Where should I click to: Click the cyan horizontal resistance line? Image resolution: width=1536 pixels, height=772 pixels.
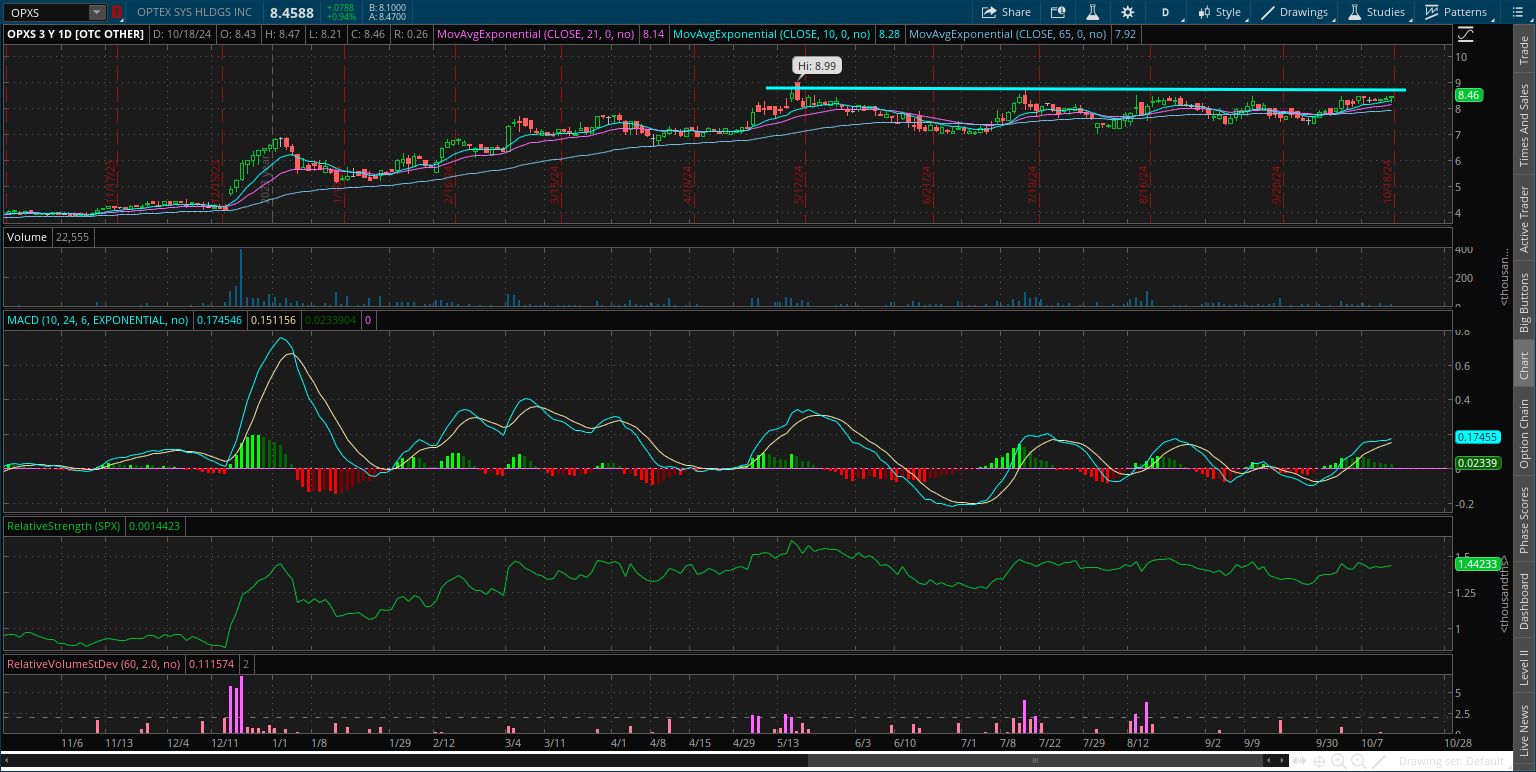[x=1086, y=89]
